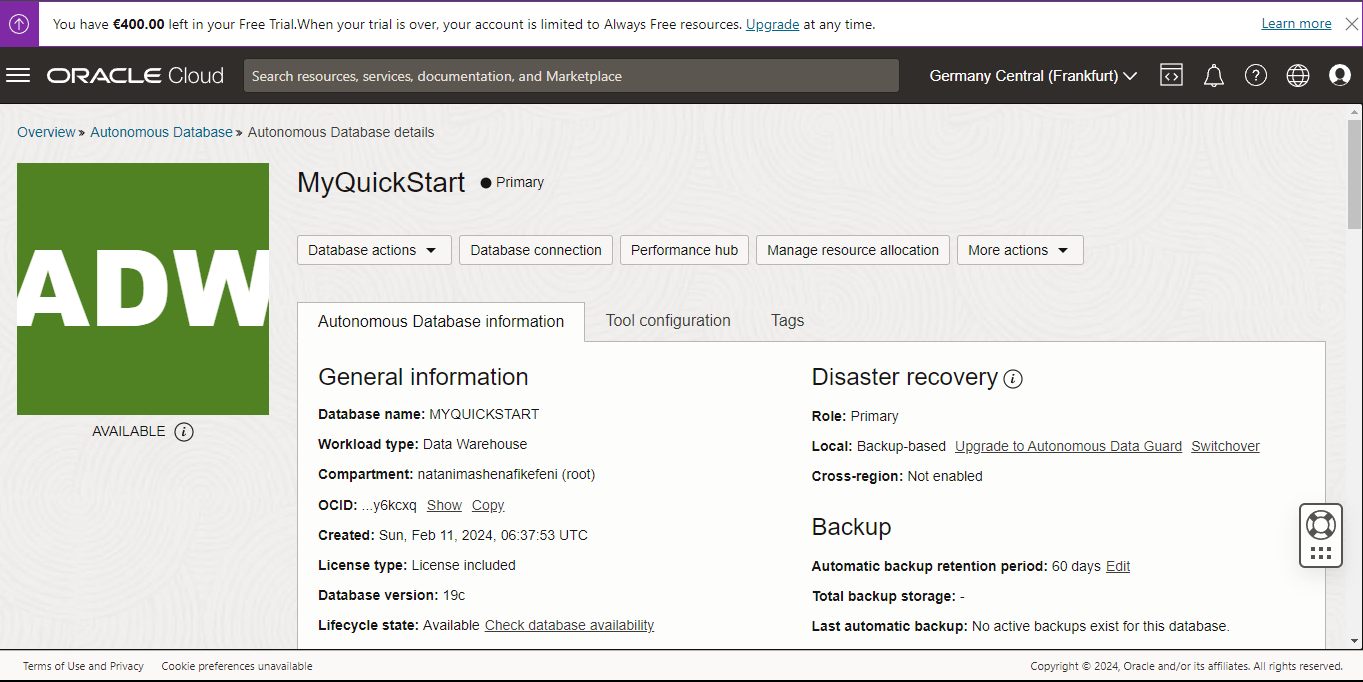This screenshot has height=682, width=1363.
Task: Click the database version 19c value
Action: [454, 595]
